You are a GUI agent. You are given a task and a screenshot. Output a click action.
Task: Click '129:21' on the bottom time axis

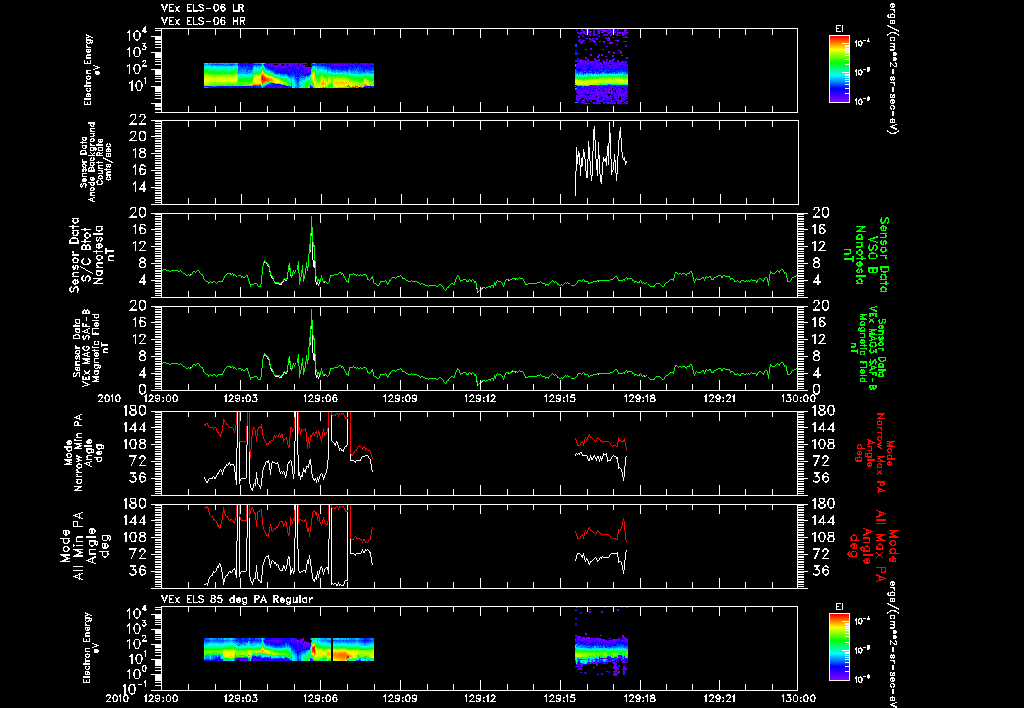[x=719, y=698]
